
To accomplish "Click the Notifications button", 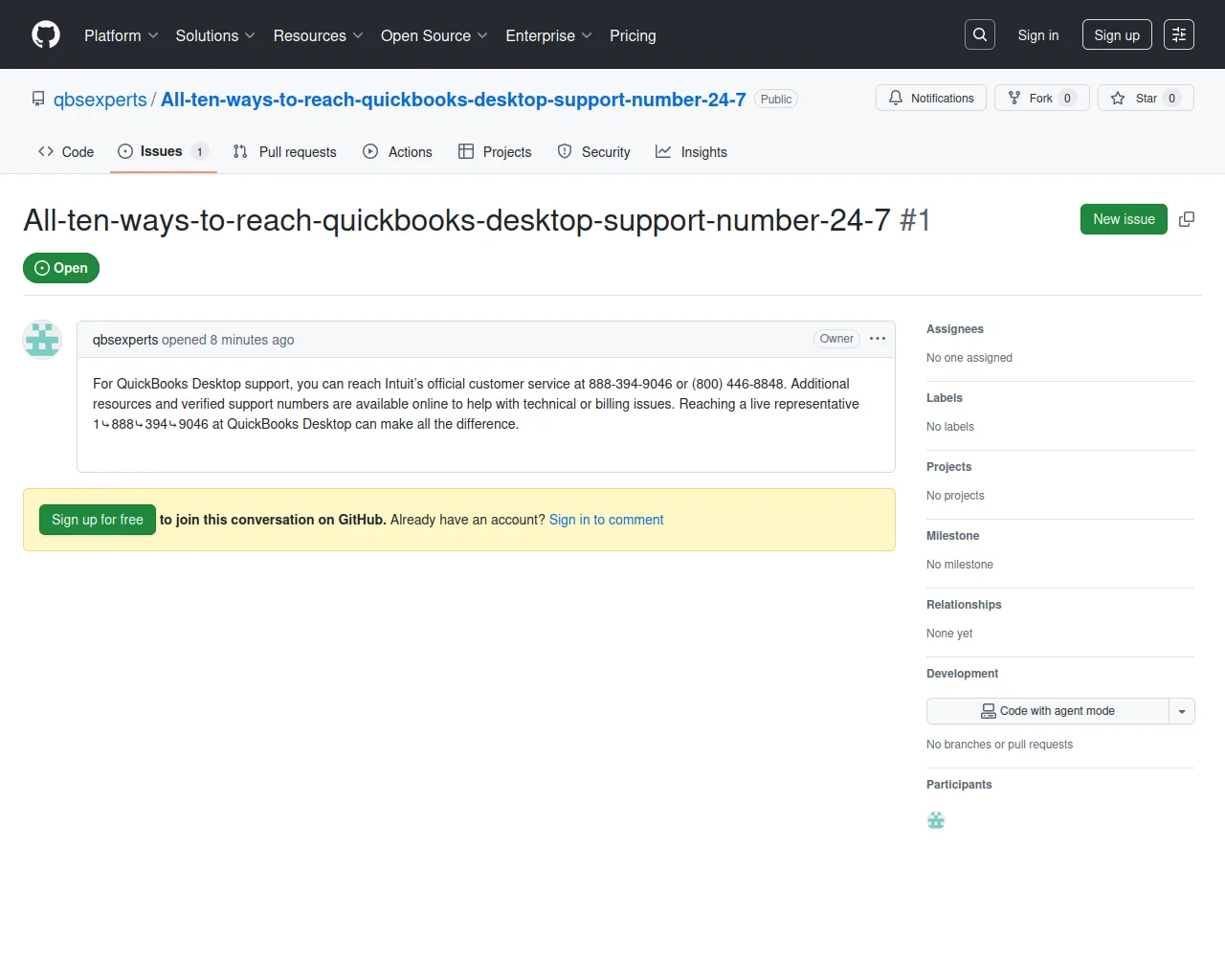I will tap(931, 99).
